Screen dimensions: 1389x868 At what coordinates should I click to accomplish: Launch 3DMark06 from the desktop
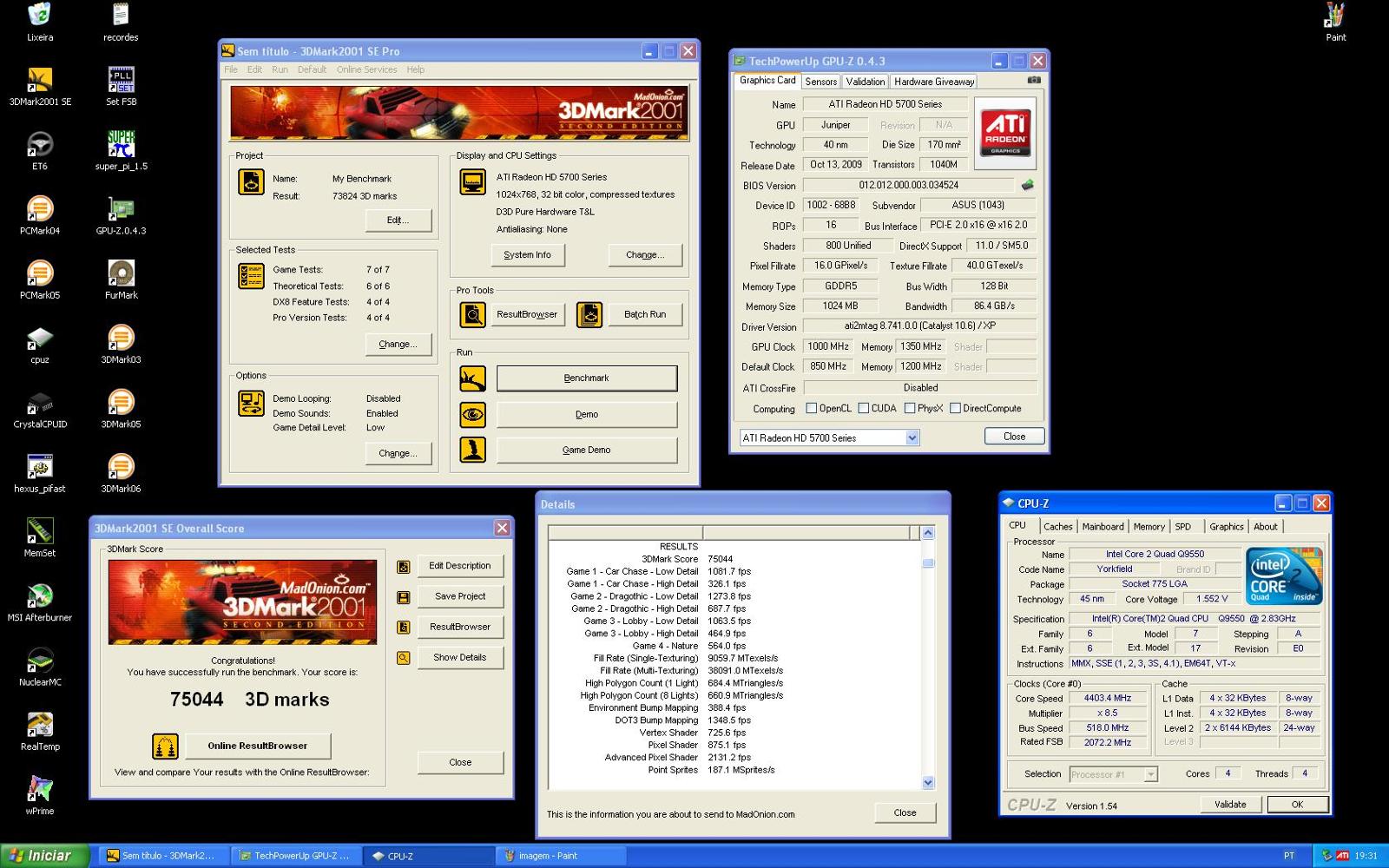click(x=121, y=474)
